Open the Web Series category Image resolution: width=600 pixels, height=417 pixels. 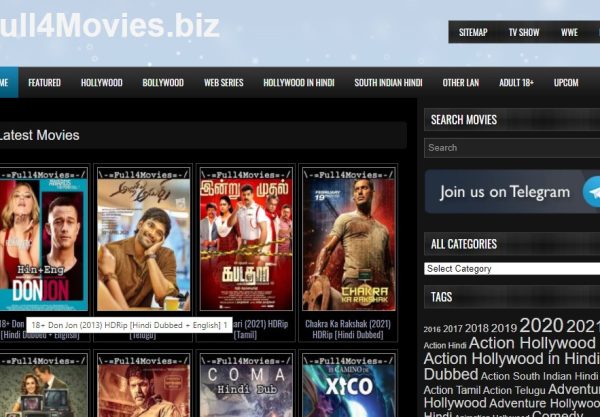(223, 83)
